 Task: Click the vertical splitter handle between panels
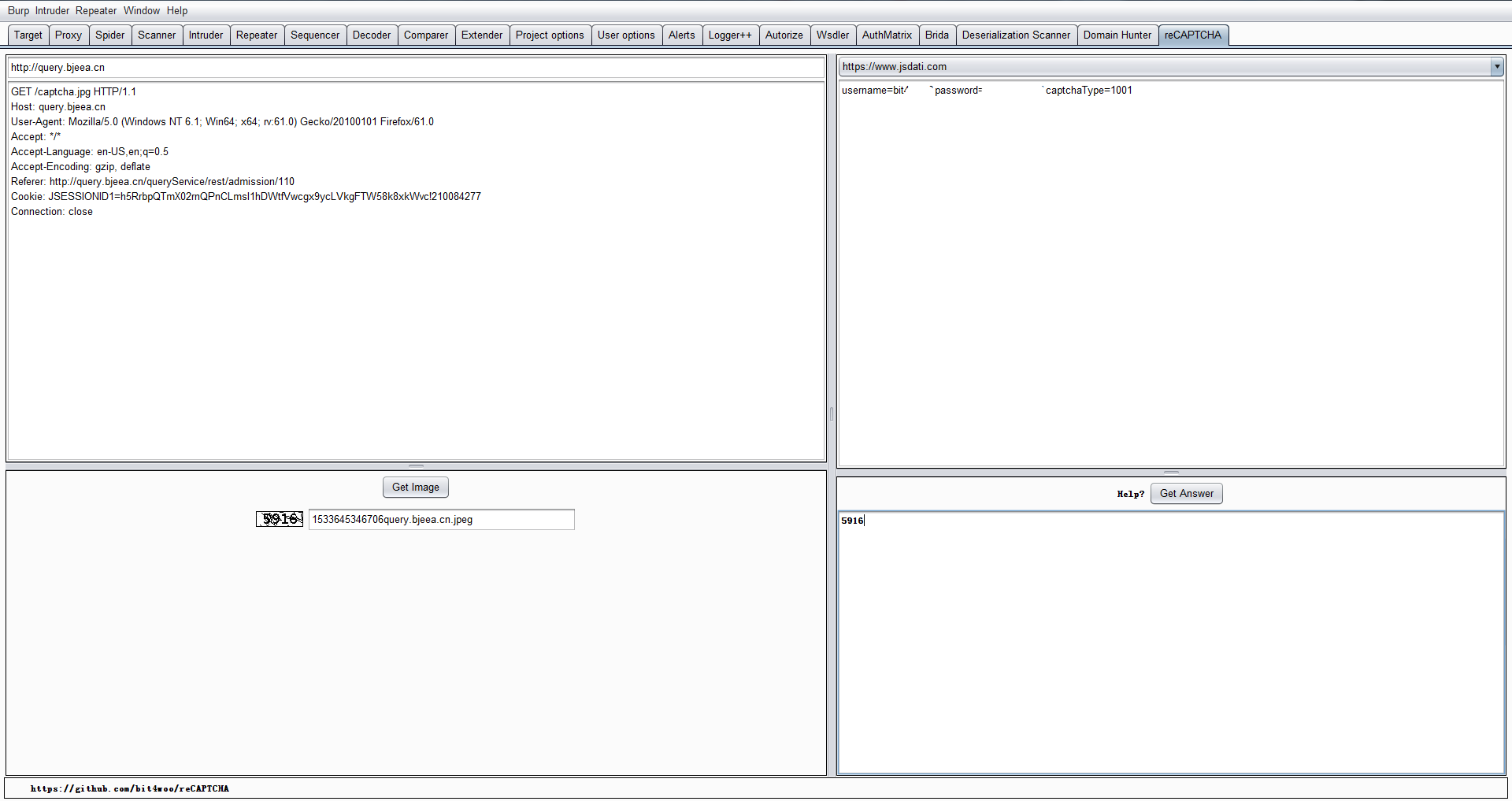point(832,413)
